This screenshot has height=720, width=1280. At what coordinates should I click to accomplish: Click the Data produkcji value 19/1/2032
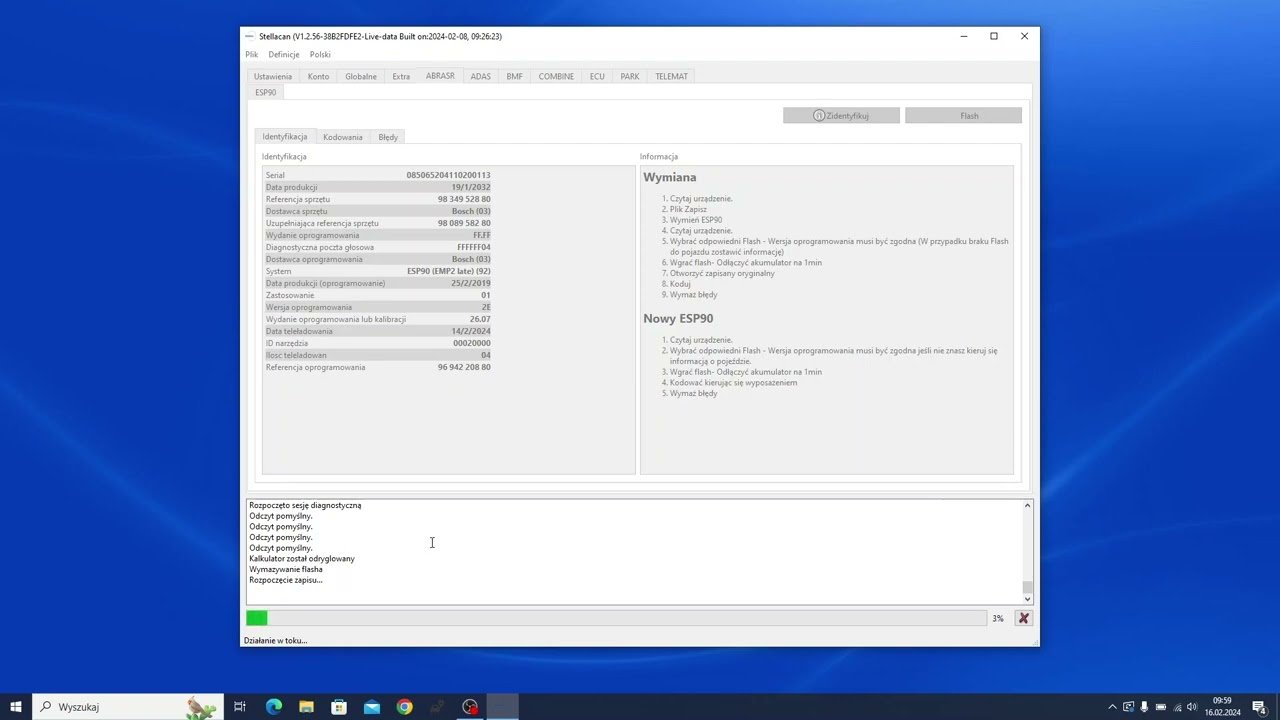(471, 187)
